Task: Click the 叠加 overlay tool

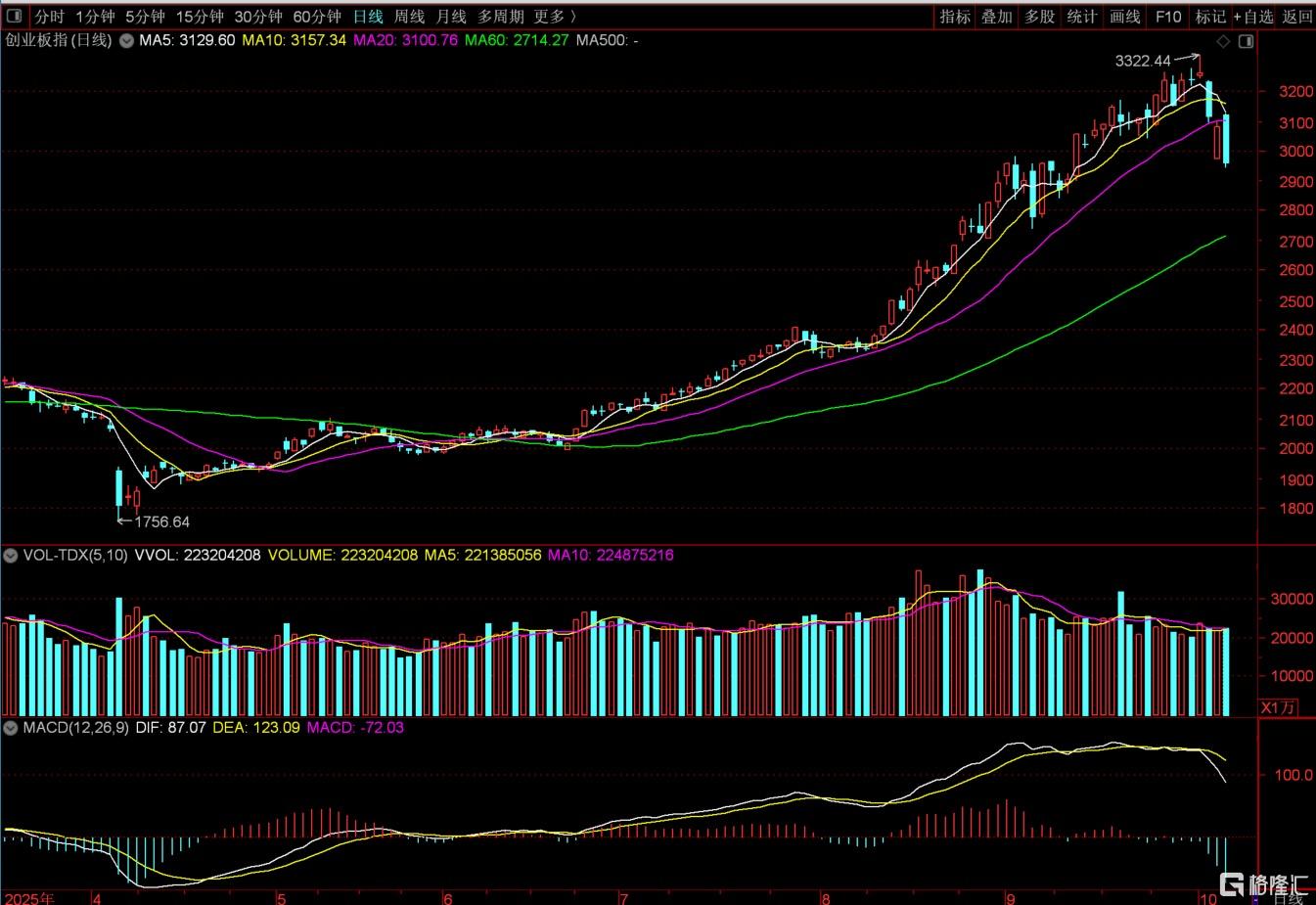Action: (997, 17)
